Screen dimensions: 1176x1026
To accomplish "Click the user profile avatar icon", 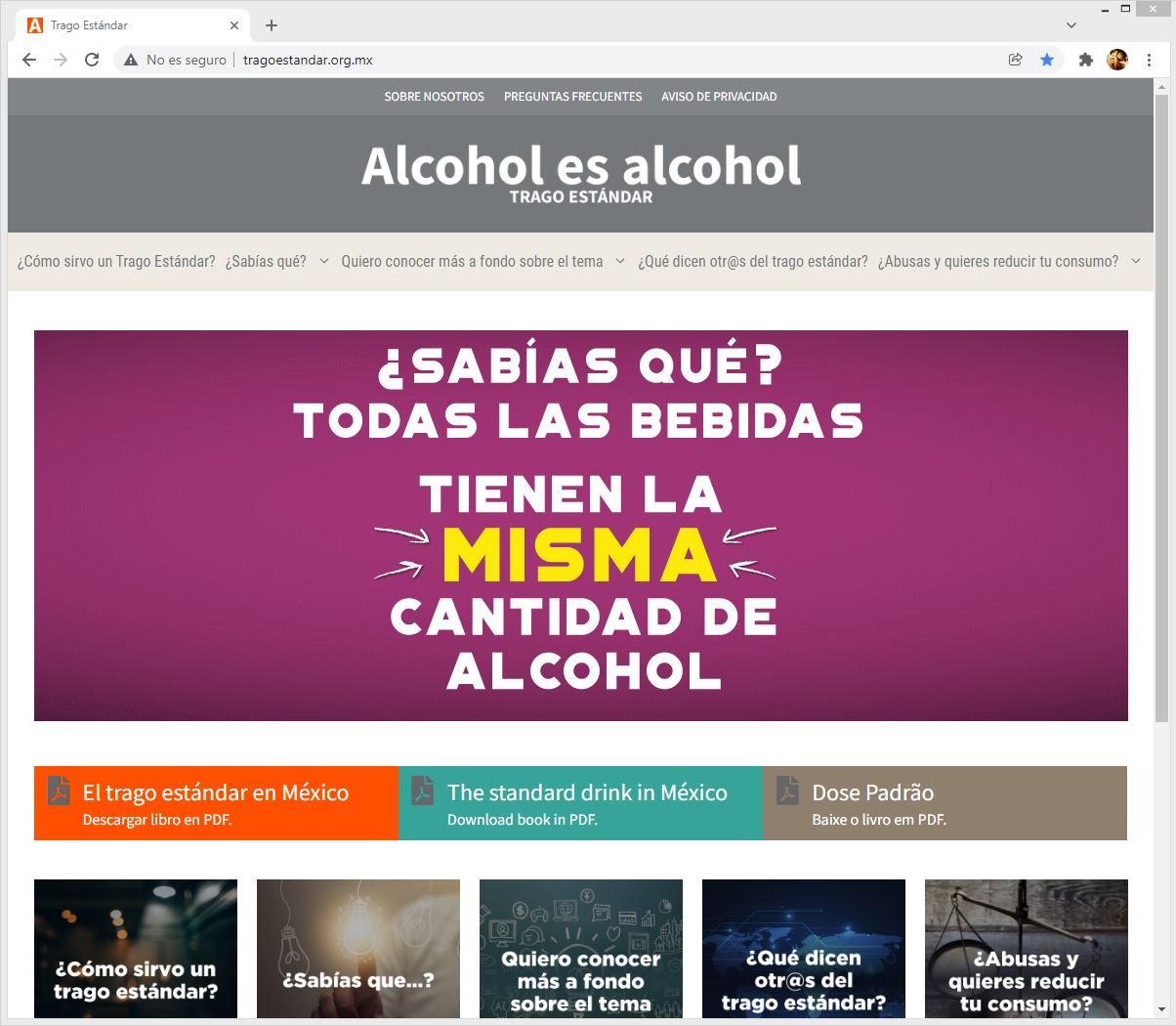I will pos(1117,60).
